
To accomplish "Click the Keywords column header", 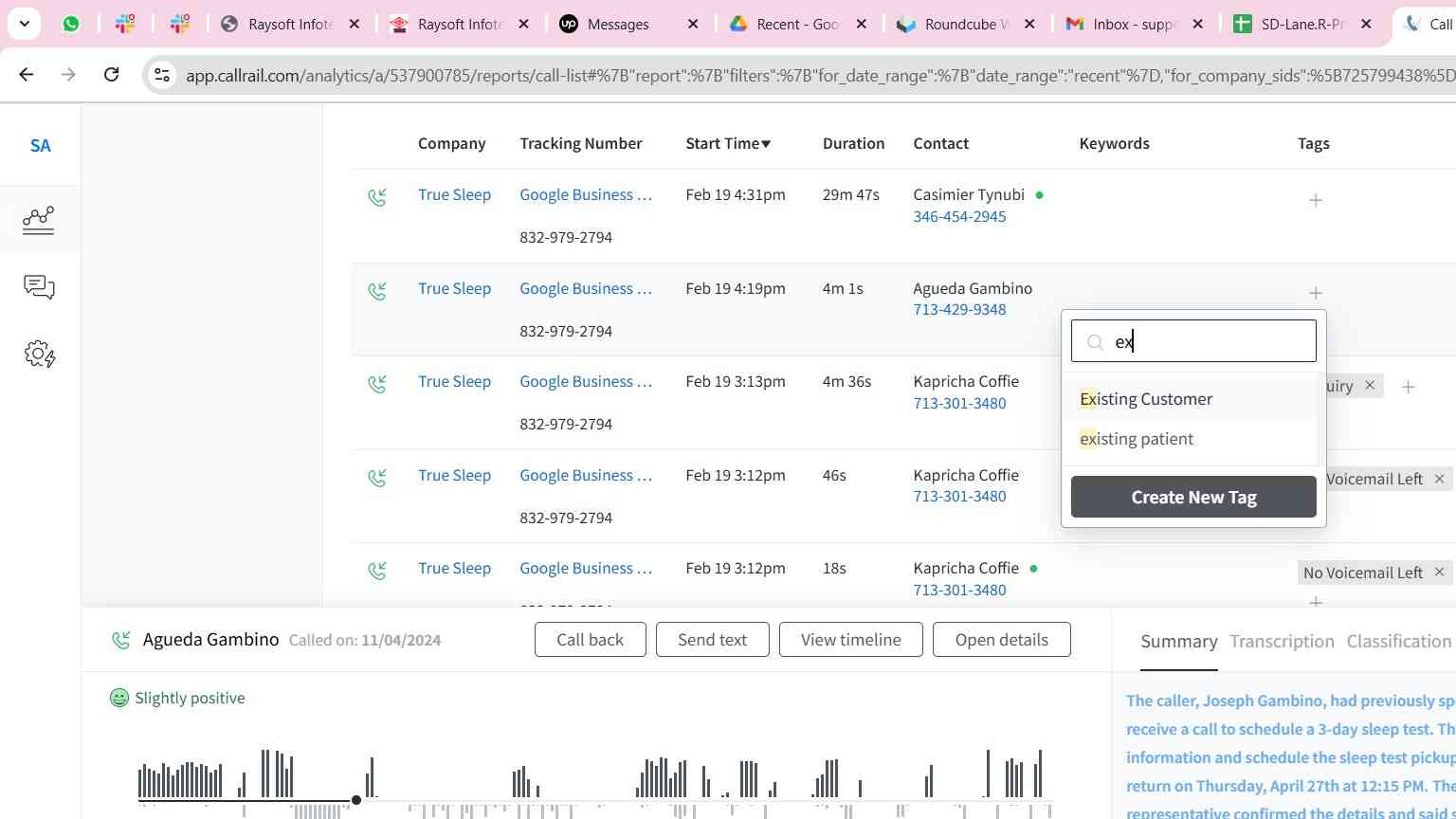I will (1114, 143).
